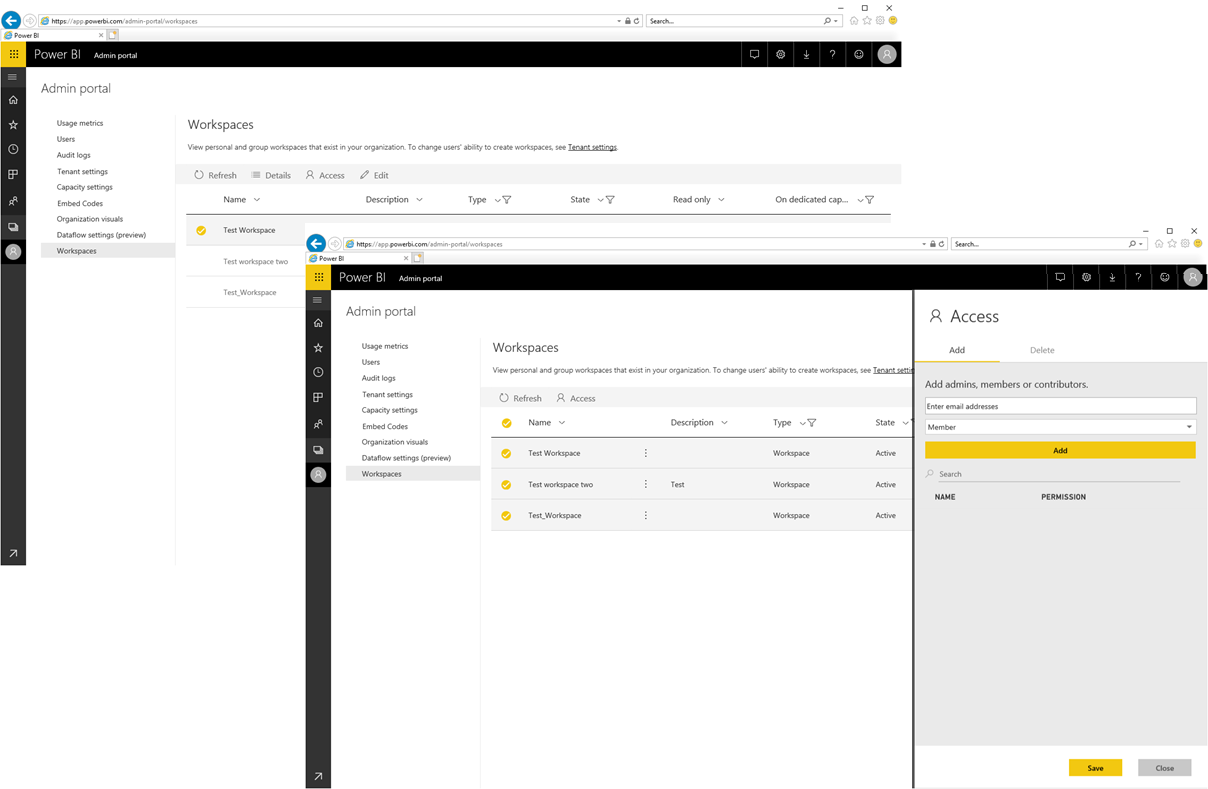Open the Type filter dropdown in Workspaces list

tap(812, 422)
